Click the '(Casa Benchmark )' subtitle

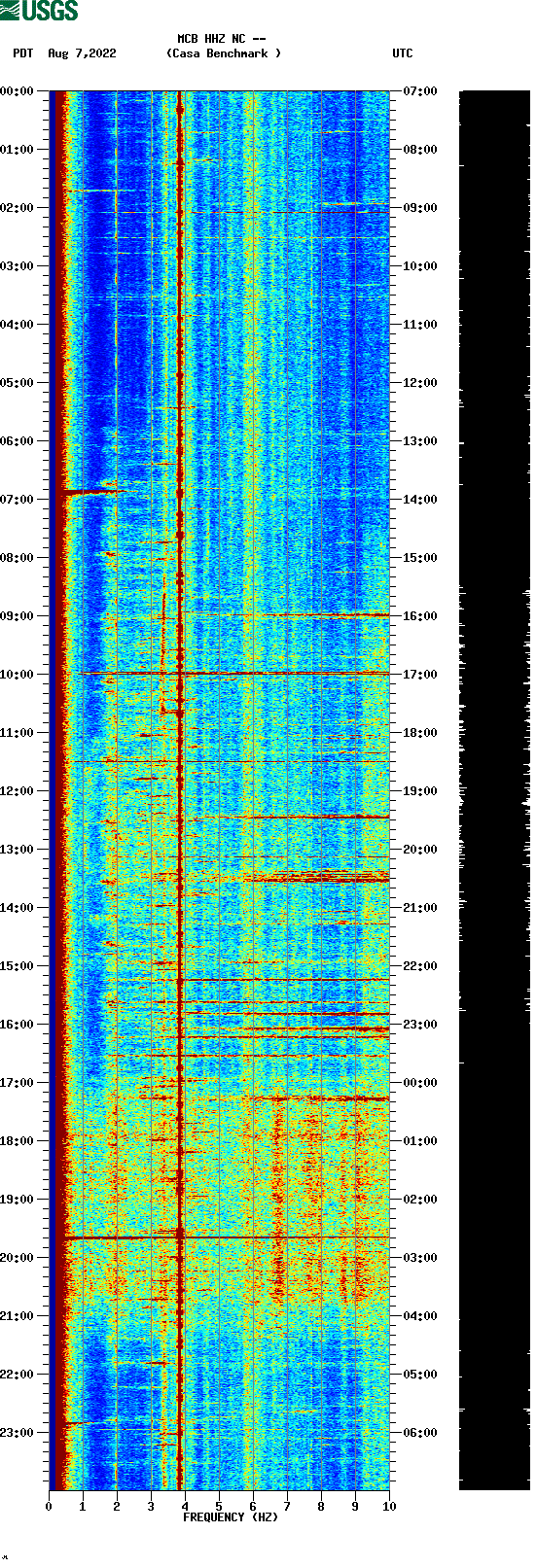point(224,53)
